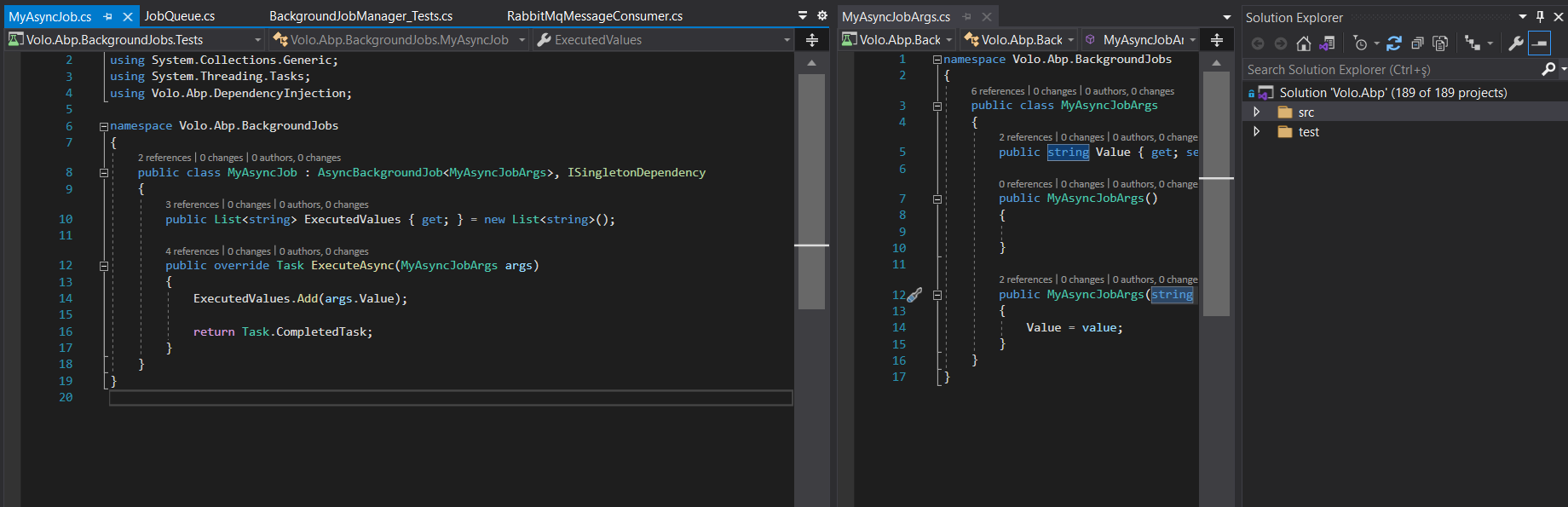Switch to the RabbitMqMessageConsumer.cs tab
The height and width of the screenshot is (507, 1568).
point(594,16)
